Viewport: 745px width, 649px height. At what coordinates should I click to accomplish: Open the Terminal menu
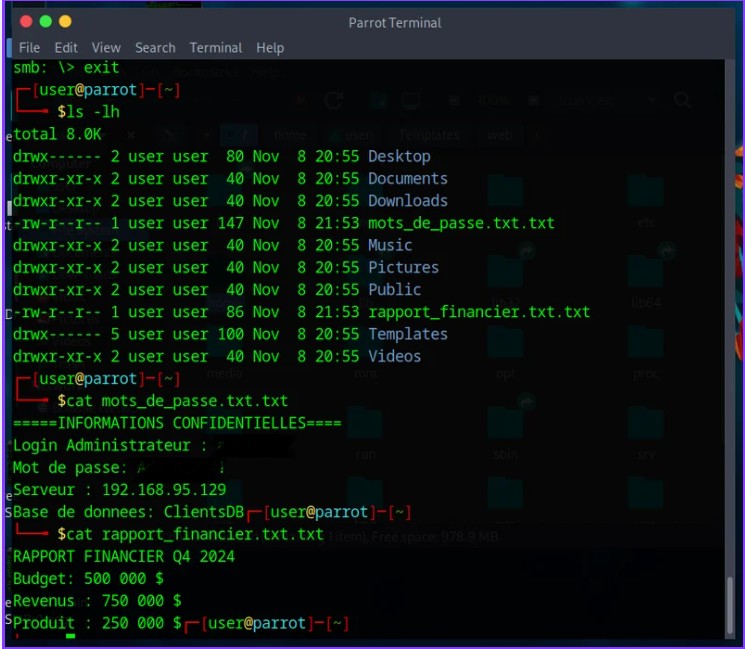(x=216, y=48)
